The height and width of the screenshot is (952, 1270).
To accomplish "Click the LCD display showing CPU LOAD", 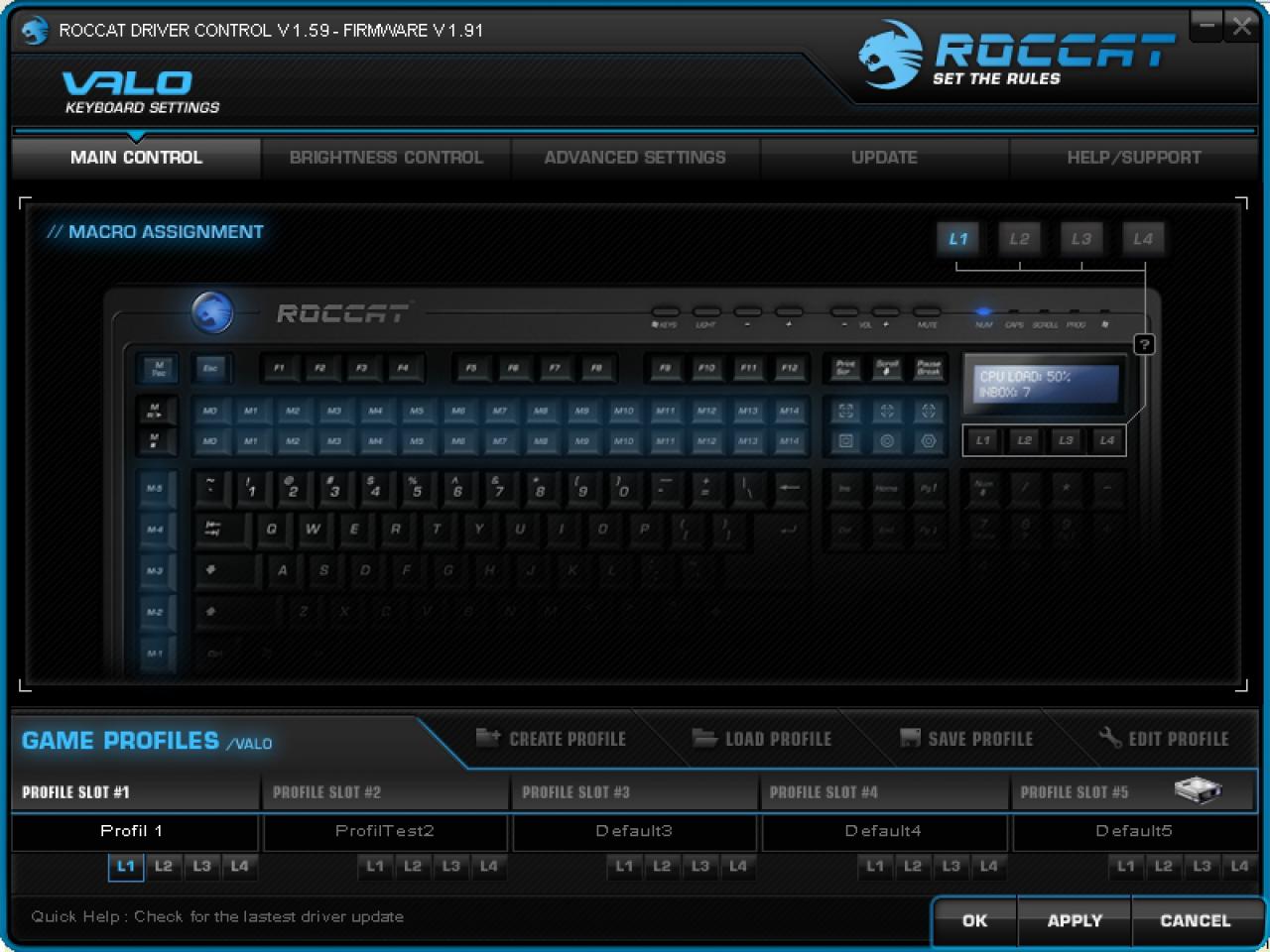I will click(x=1045, y=384).
